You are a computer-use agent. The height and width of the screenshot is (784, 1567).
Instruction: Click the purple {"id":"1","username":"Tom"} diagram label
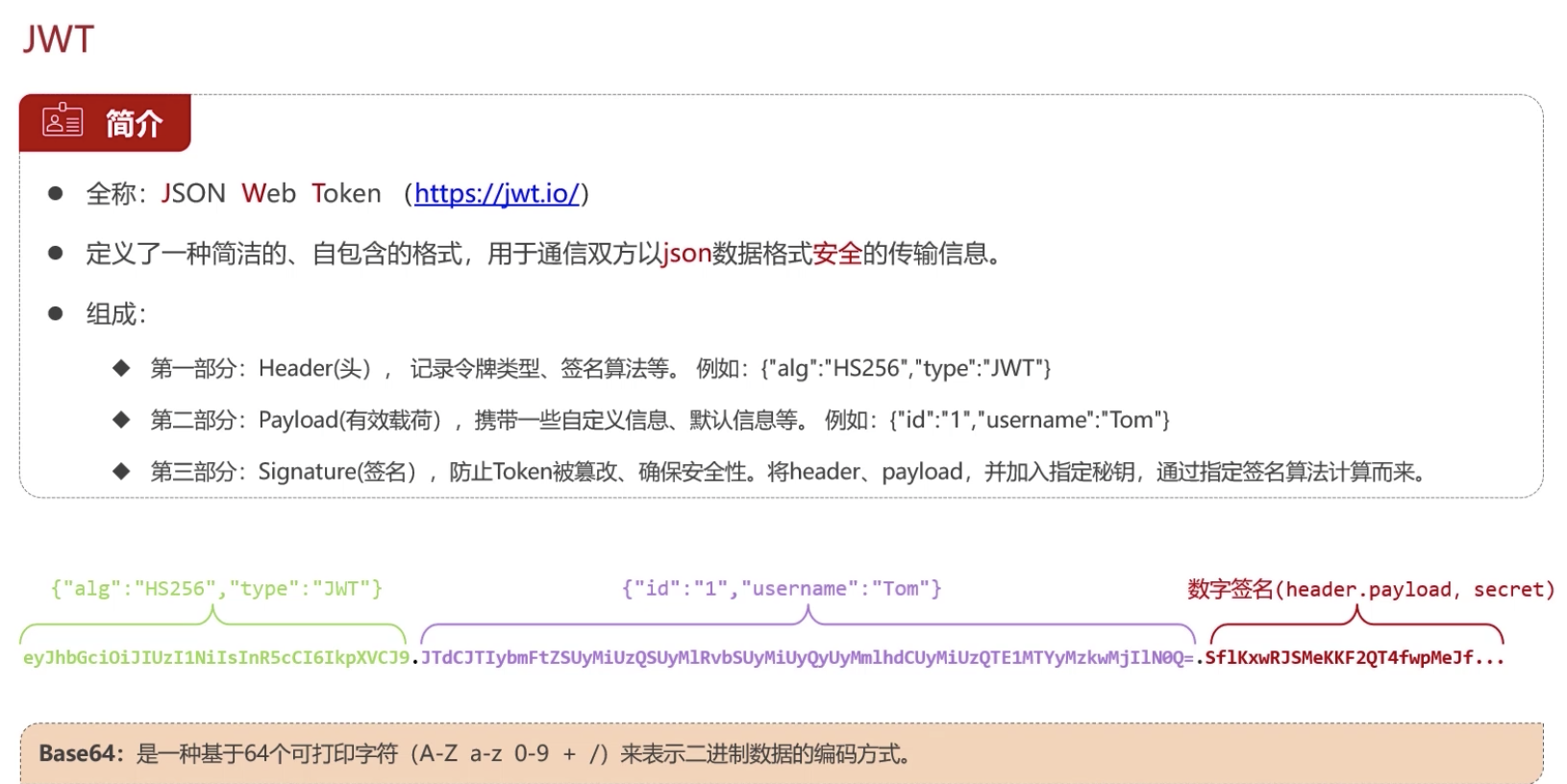coord(782,588)
